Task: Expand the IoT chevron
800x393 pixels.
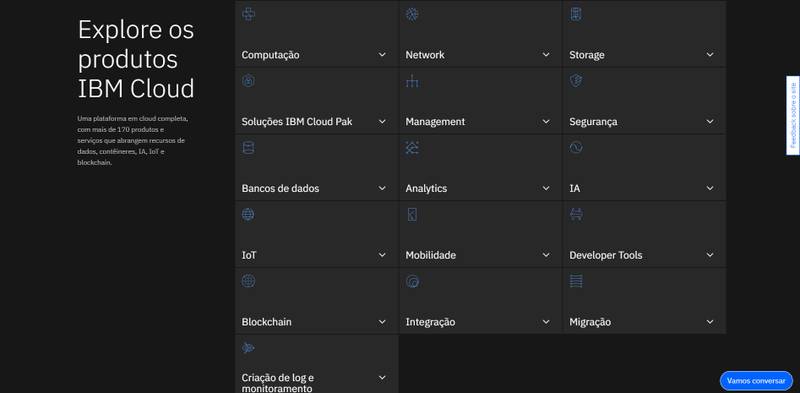Action: 382,255
